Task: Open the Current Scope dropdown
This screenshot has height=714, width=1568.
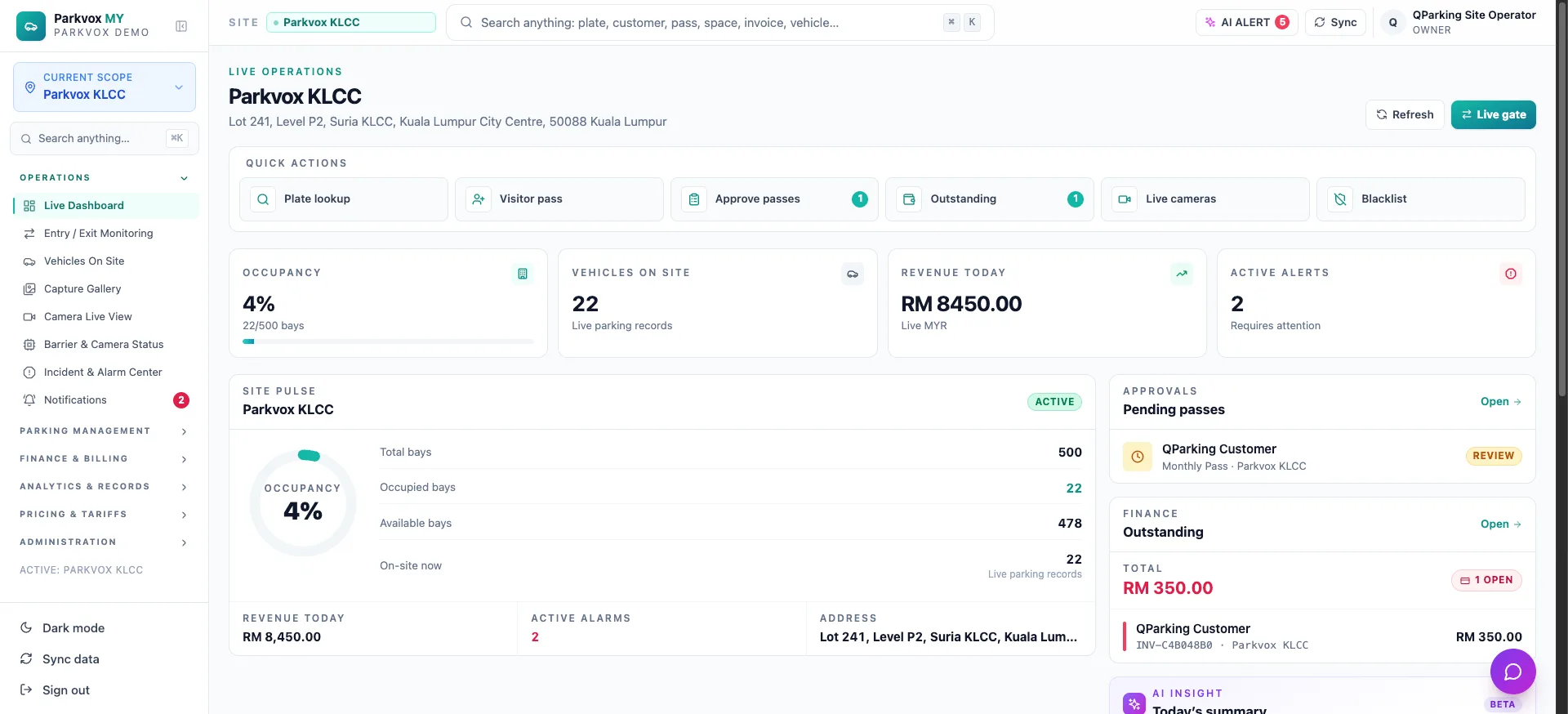Action: coord(105,87)
